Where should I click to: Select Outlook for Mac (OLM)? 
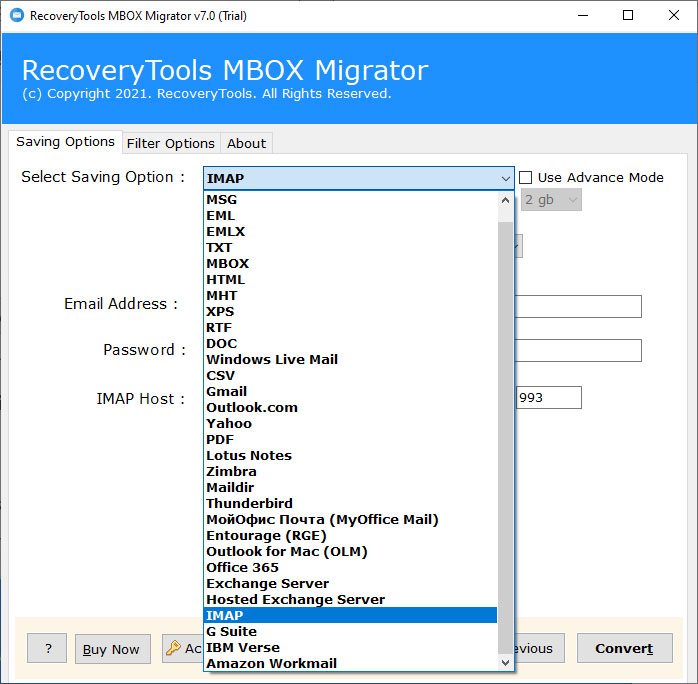point(350,552)
